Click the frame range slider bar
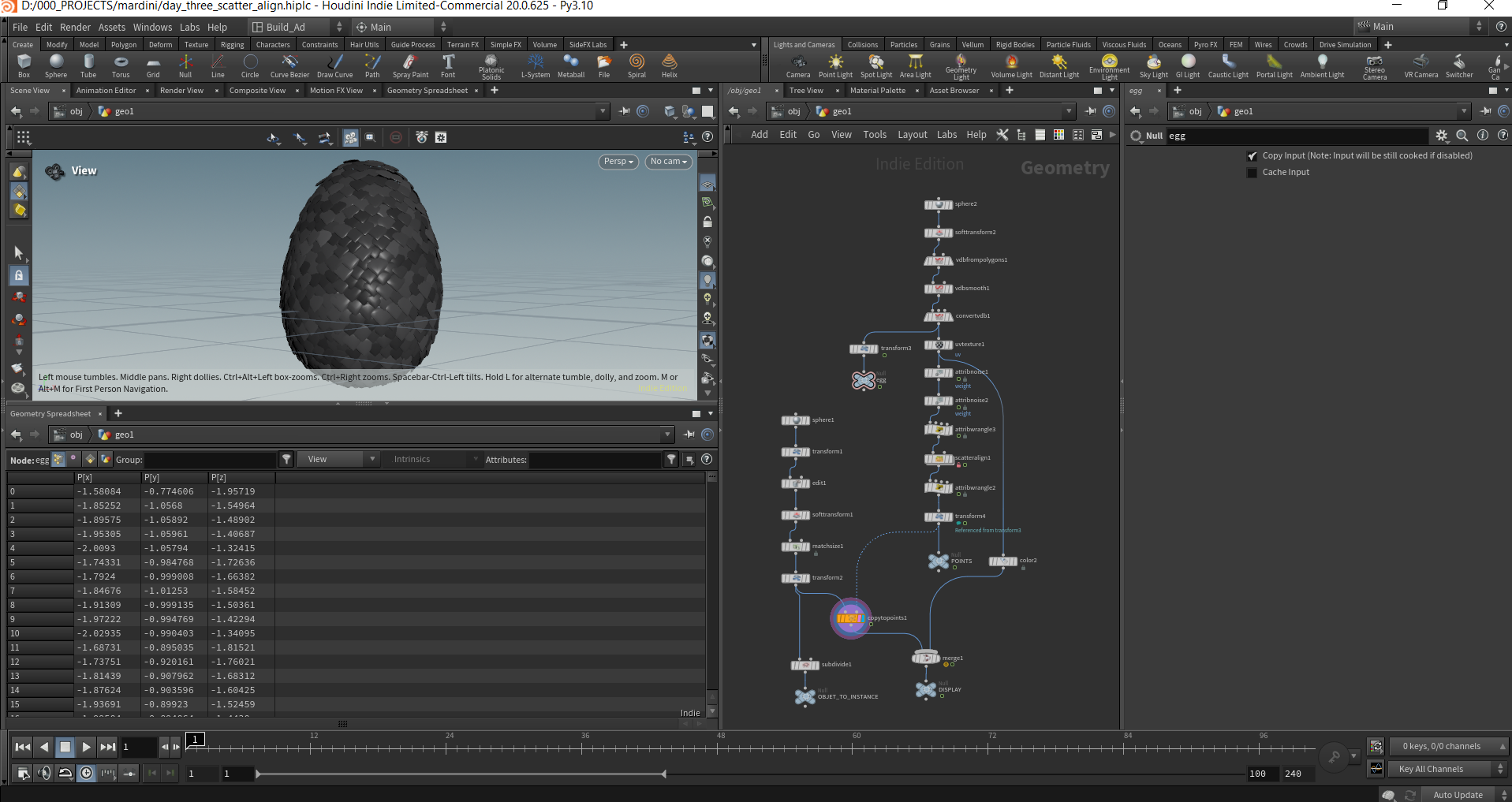The image size is (1512, 802). pyautogui.click(x=461, y=774)
